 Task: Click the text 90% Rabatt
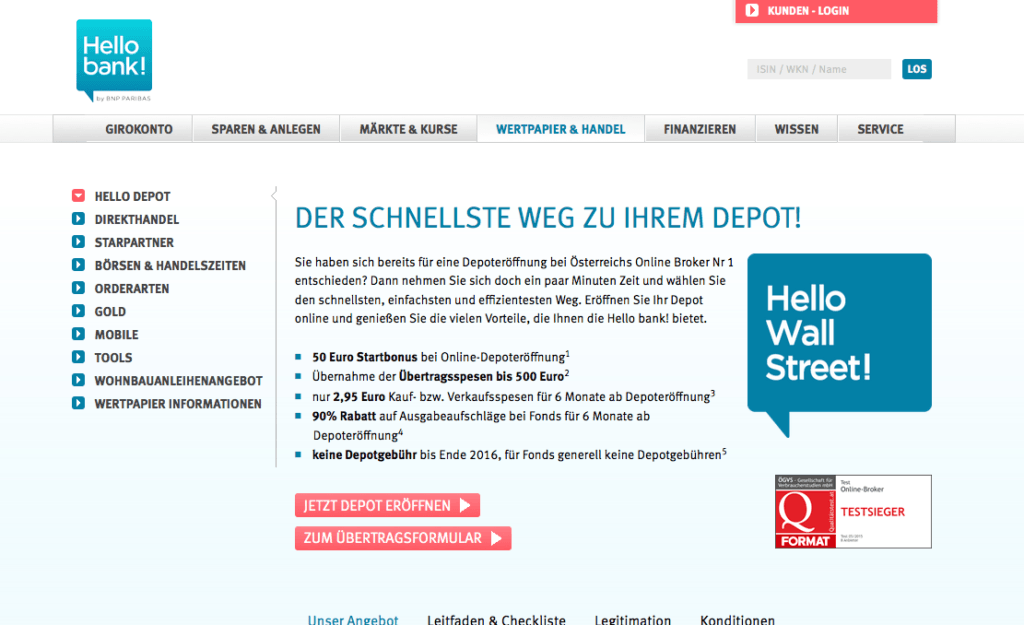pyautogui.click(x=344, y=416)
